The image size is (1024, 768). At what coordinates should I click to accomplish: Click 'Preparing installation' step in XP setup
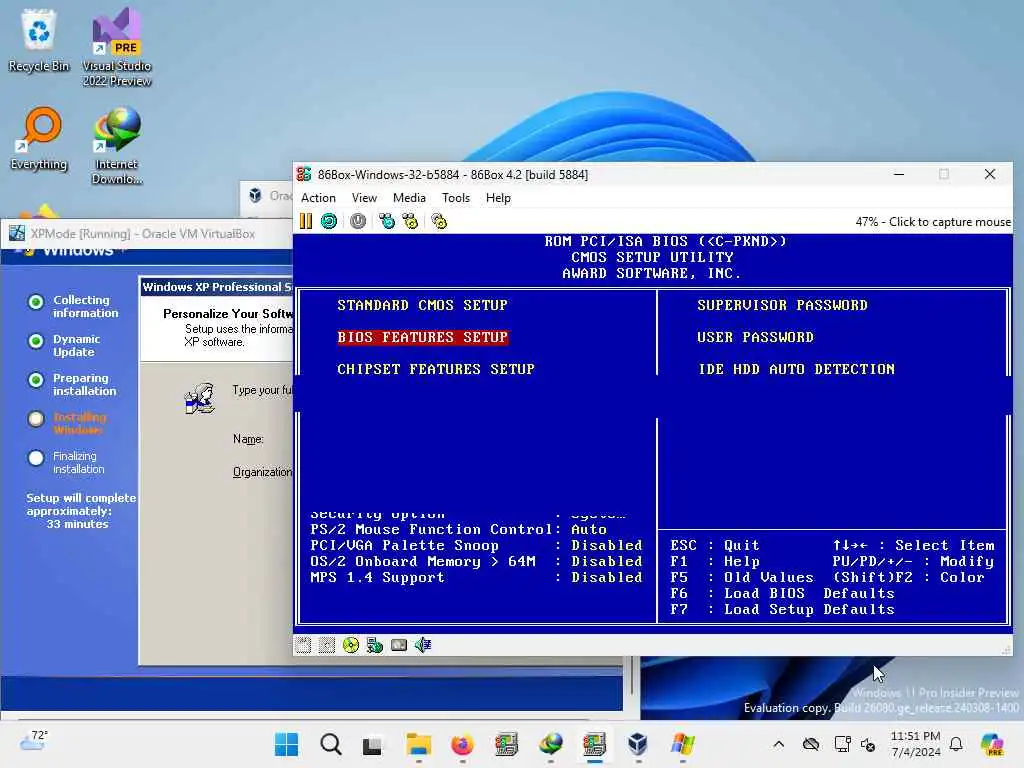coord(84,385)
